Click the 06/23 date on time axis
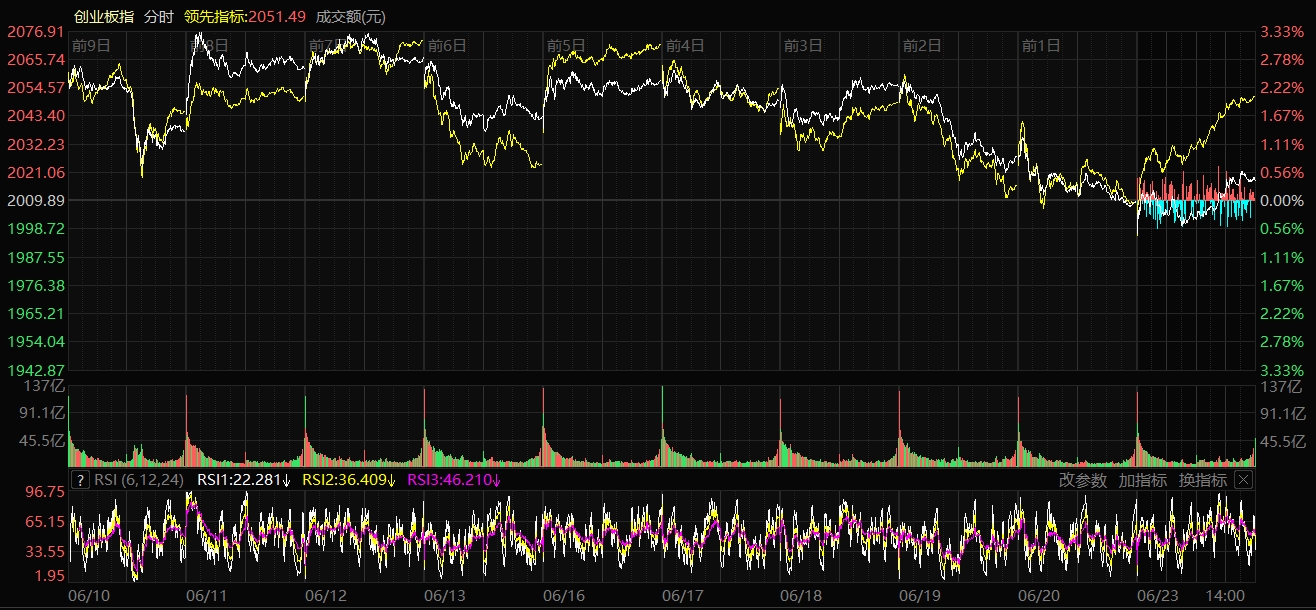 coord(1158,595)
